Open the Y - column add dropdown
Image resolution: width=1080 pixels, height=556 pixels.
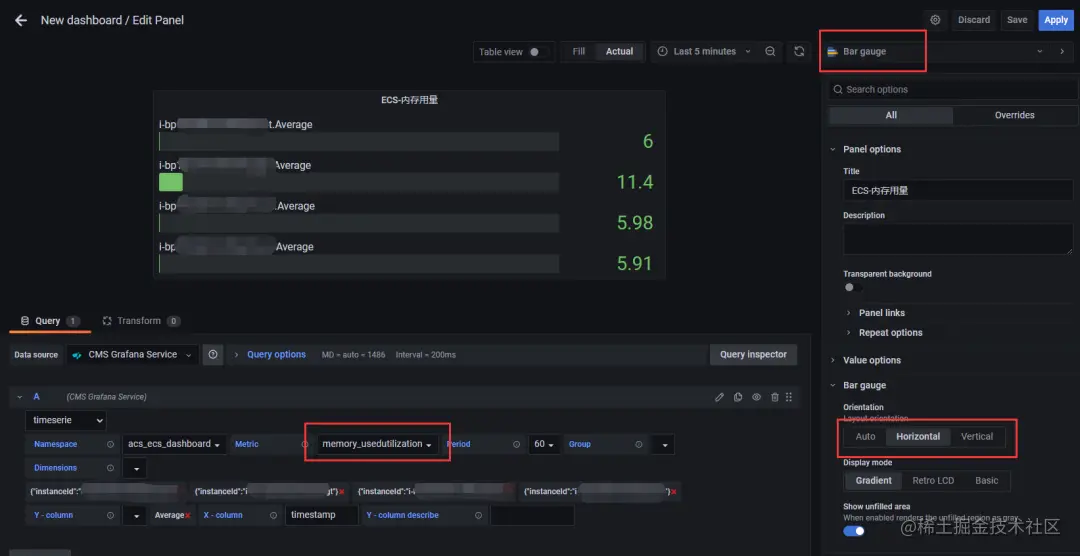pos(135,515)
